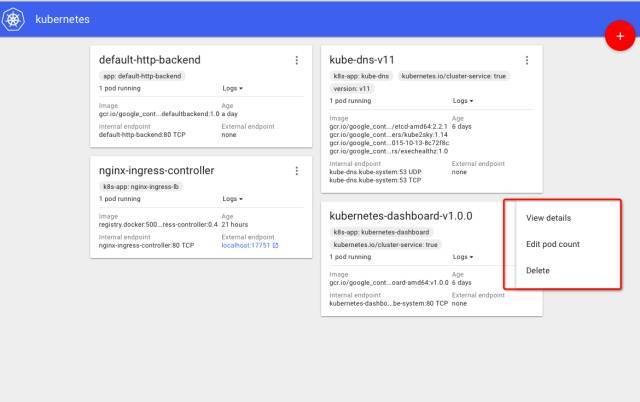Image resolution: width=640 pixels, height=402 pixels.
Task: Open the kube-dns-v11 card title
Action: click(362, 60)
